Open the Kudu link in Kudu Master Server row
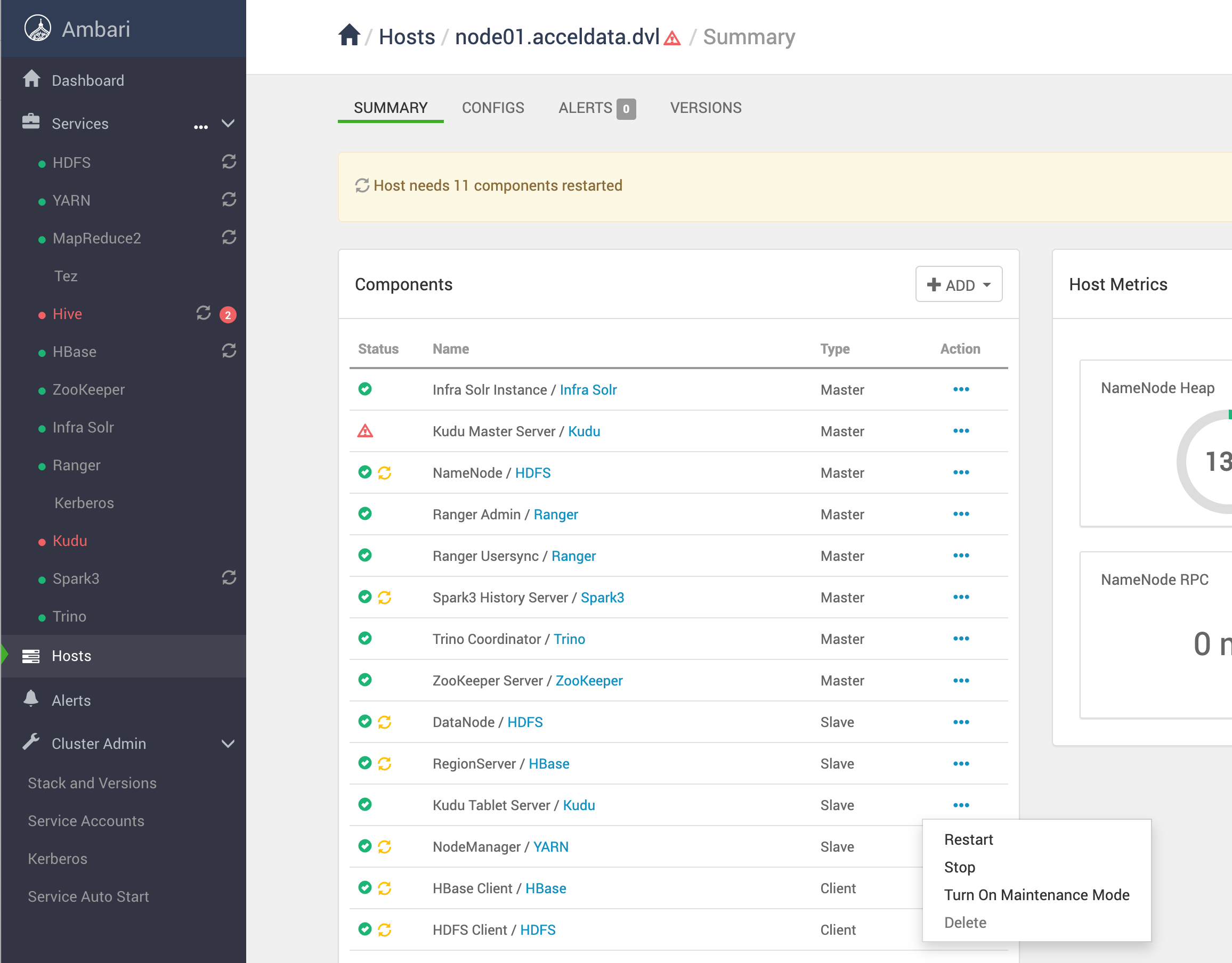Viewport: 1232px width, 963px height. tap(584, 431)
